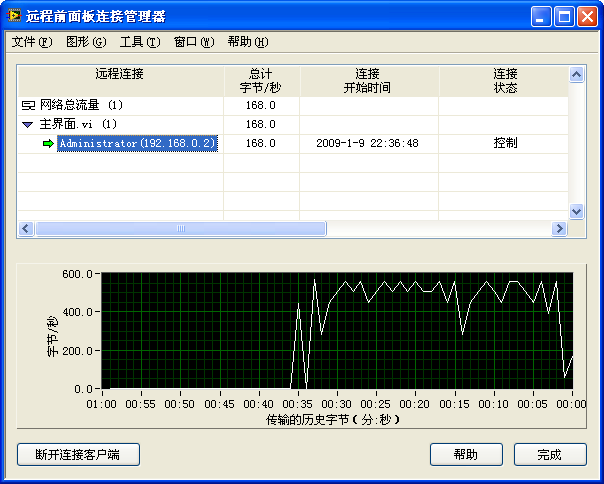Click the table's vertical scroll down arrow
Screen dimensions: 604x484
pyautogui.click(x=576, y=211)
